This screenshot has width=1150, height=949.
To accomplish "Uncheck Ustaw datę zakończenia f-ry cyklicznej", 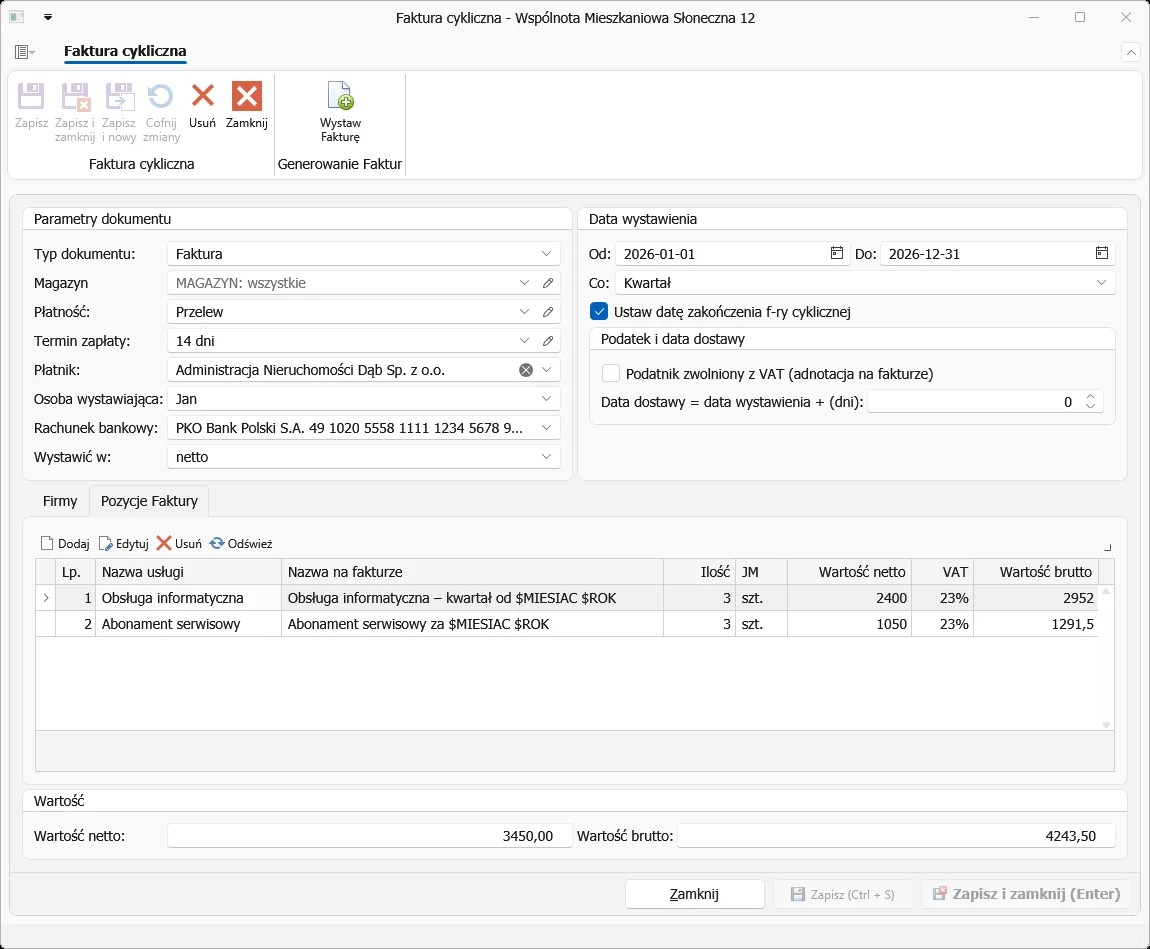I will pos(599,312).
